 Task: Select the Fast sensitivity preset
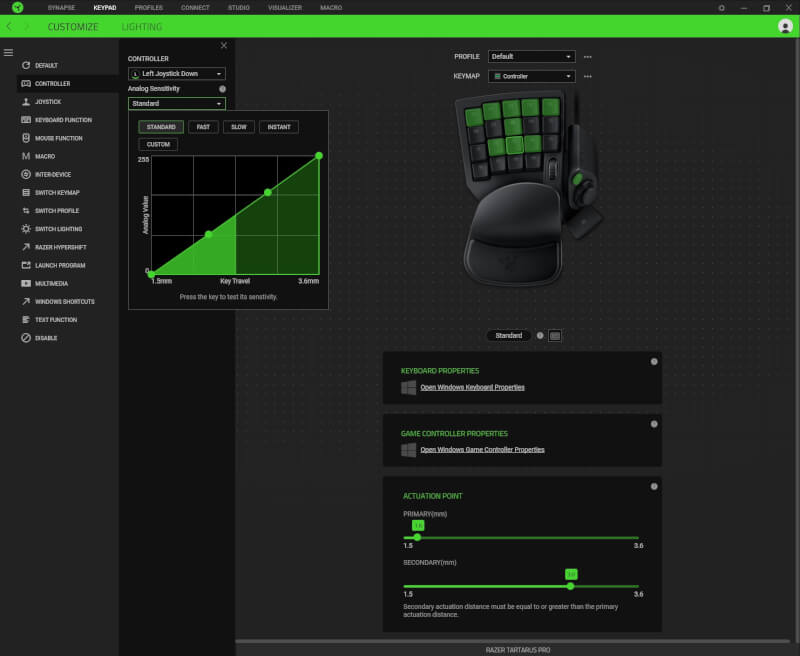coord(203,127)
